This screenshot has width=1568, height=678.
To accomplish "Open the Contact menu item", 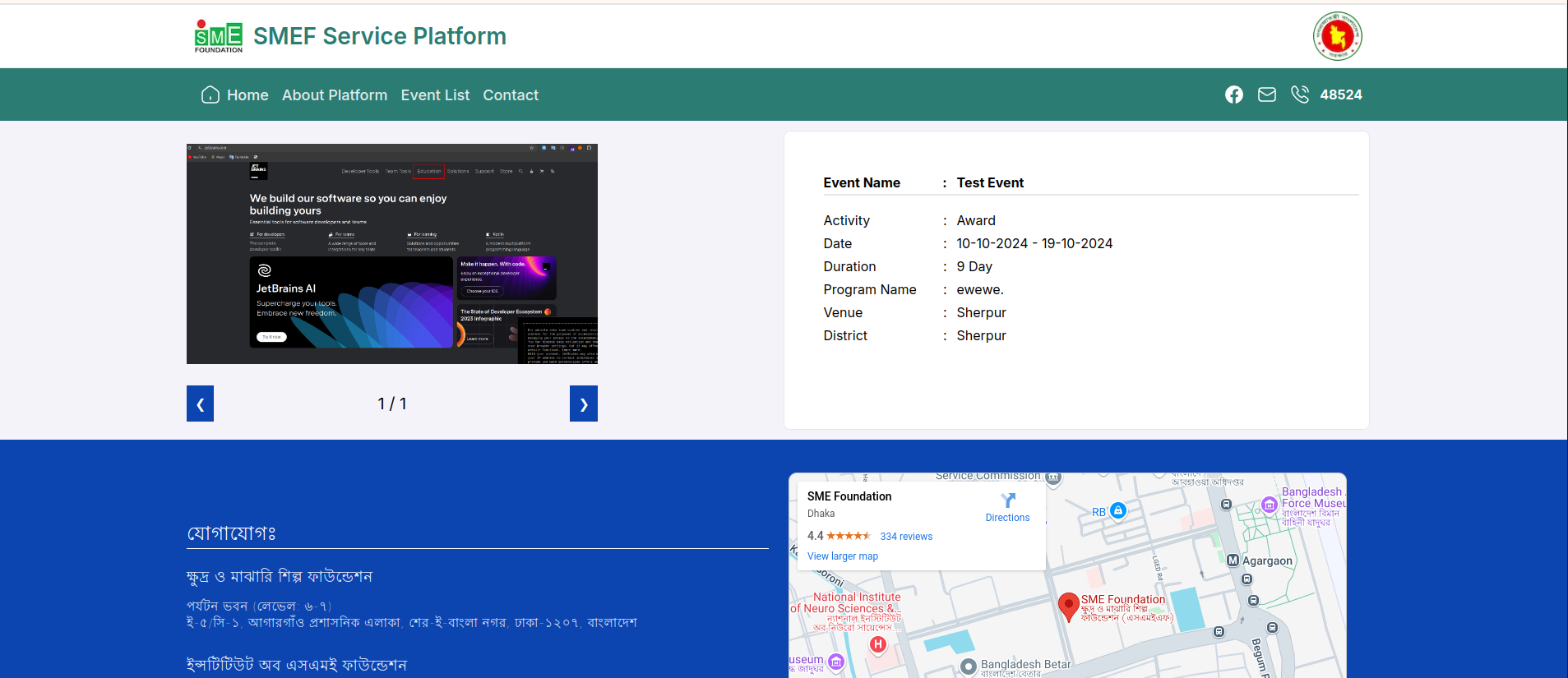I will click(x=511, y=95).
